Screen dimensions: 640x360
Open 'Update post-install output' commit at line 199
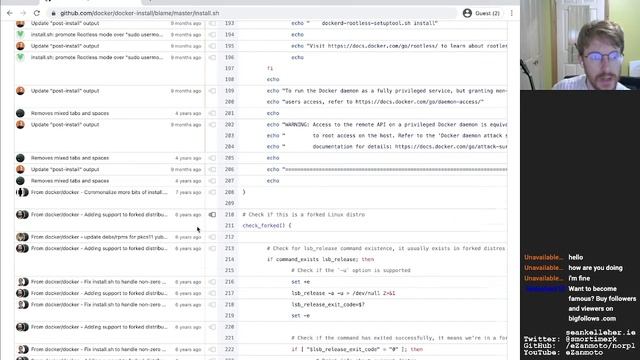[65, 91]
